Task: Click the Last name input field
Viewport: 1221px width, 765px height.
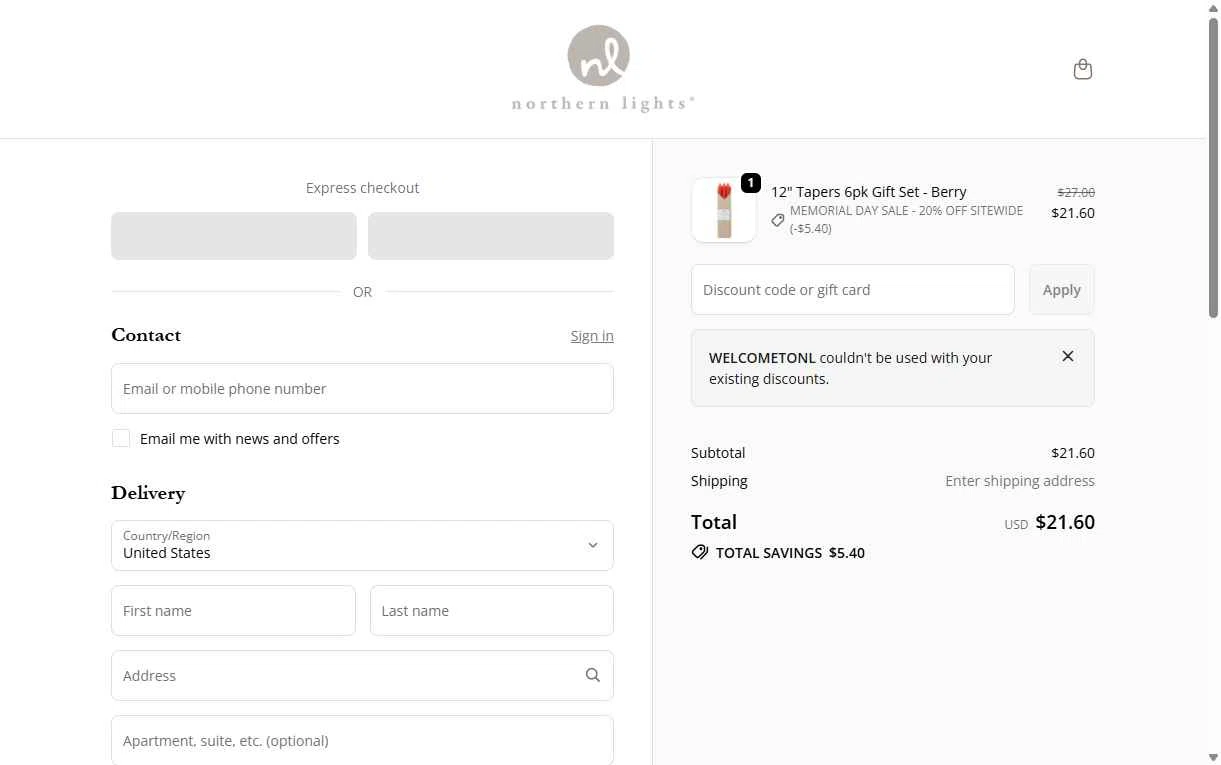Action: point(492,610)
